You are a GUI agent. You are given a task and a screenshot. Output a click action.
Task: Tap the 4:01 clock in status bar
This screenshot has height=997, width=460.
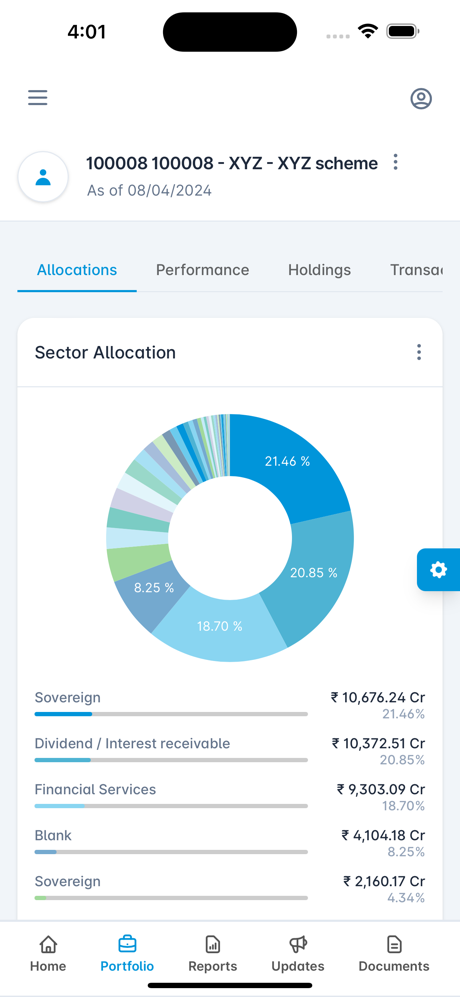pos(87,32)
